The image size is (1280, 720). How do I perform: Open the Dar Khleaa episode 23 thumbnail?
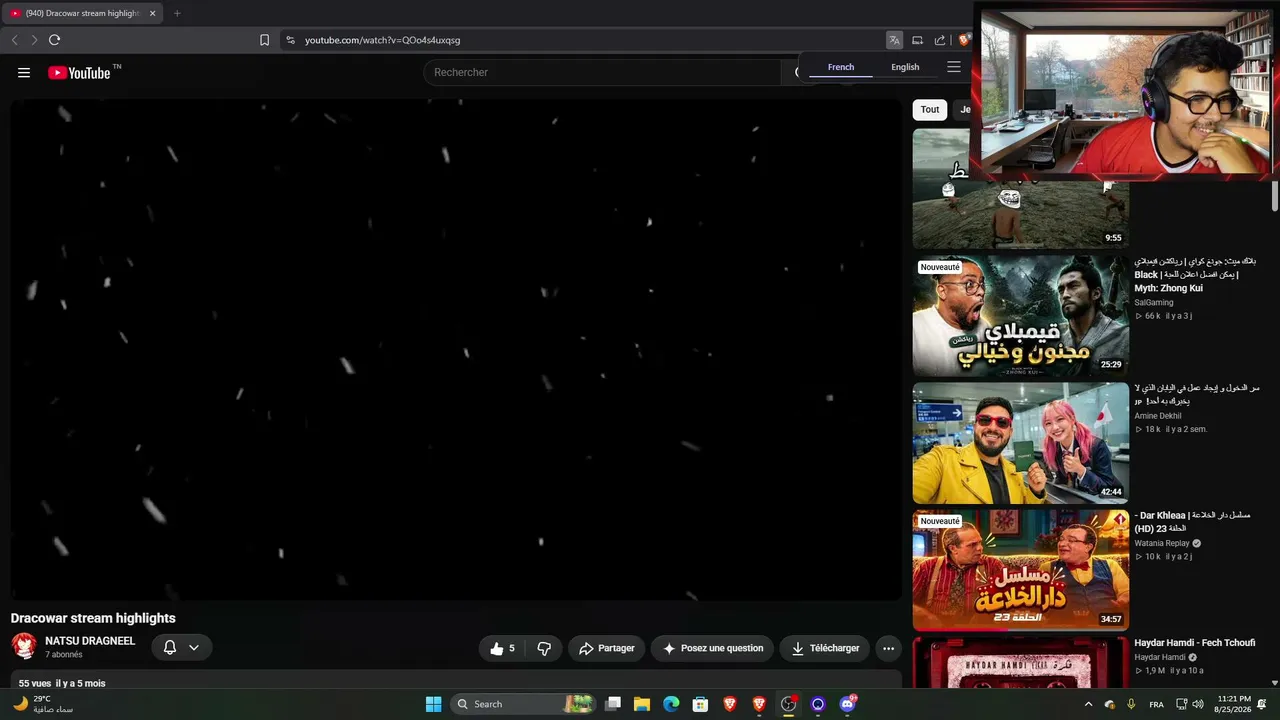1020,570
